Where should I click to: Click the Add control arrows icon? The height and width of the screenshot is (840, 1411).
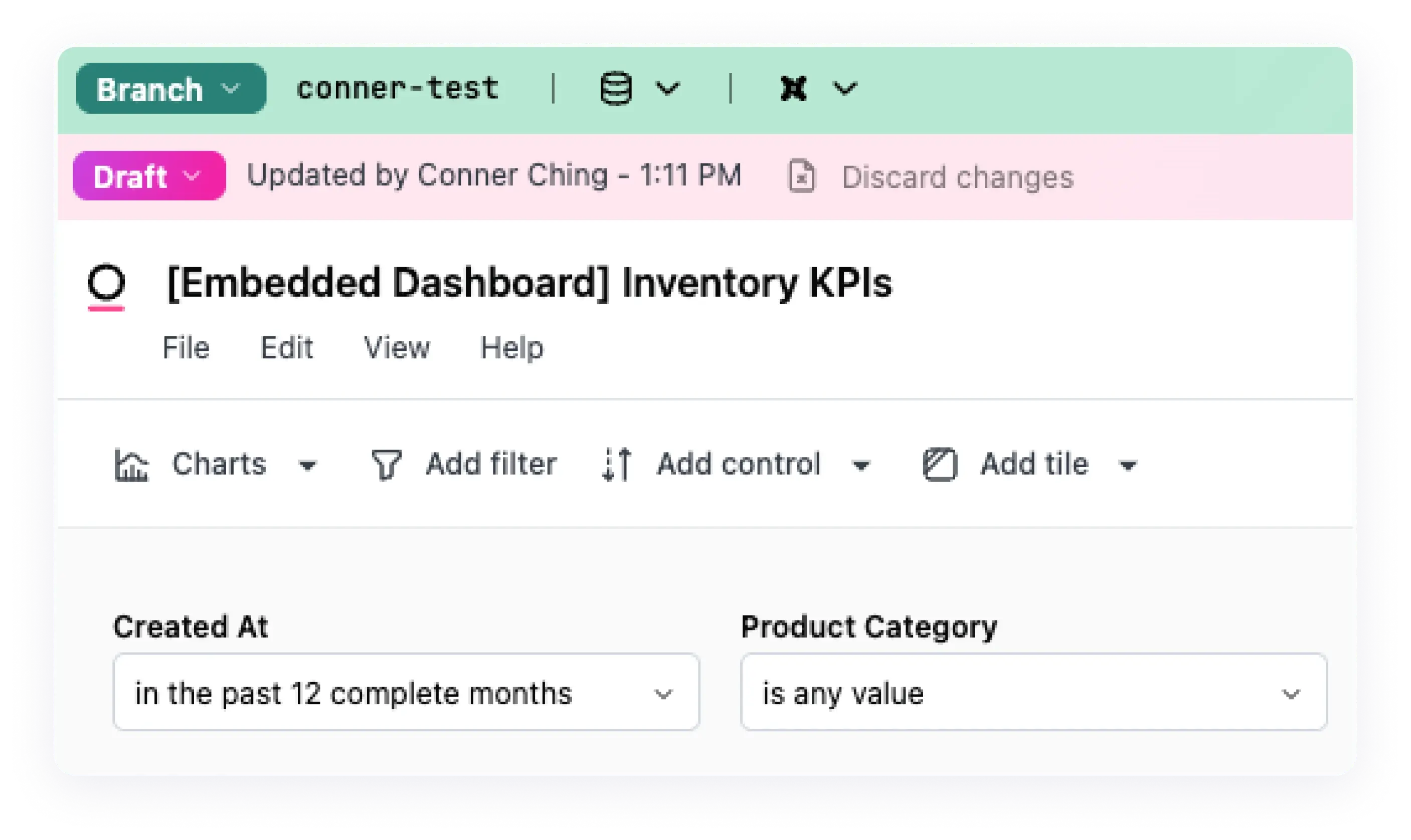click(x=617, y=465)
